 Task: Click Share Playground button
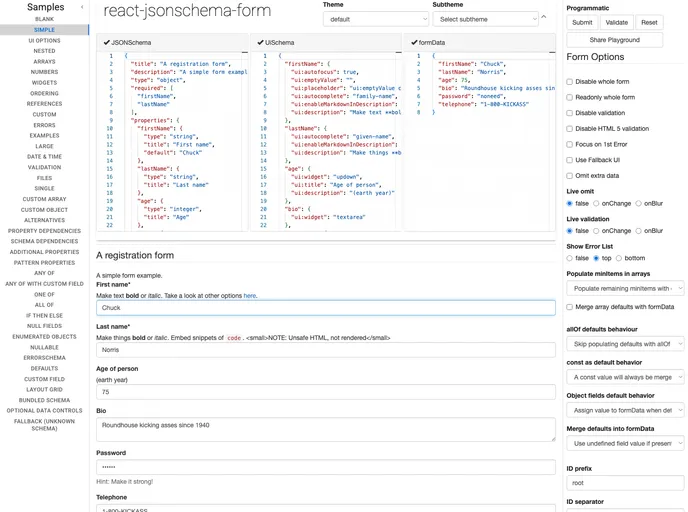point(614,40)
